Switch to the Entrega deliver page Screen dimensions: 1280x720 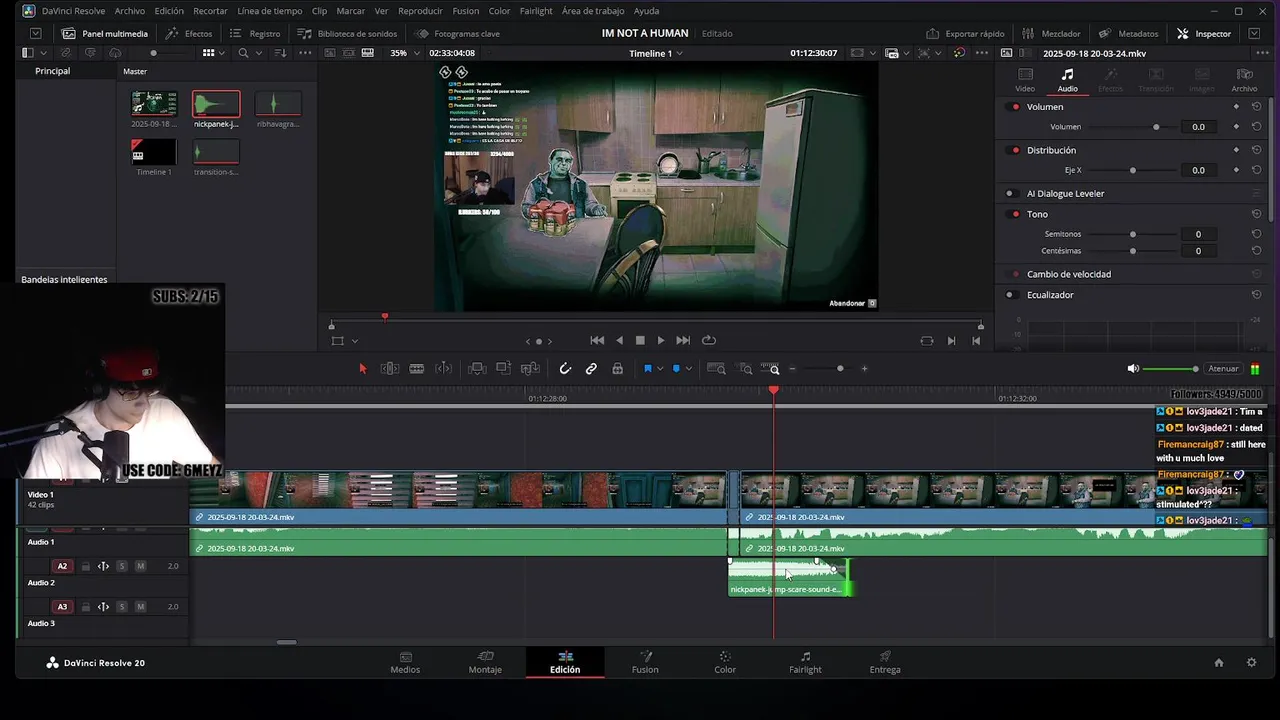click(885, 662)
